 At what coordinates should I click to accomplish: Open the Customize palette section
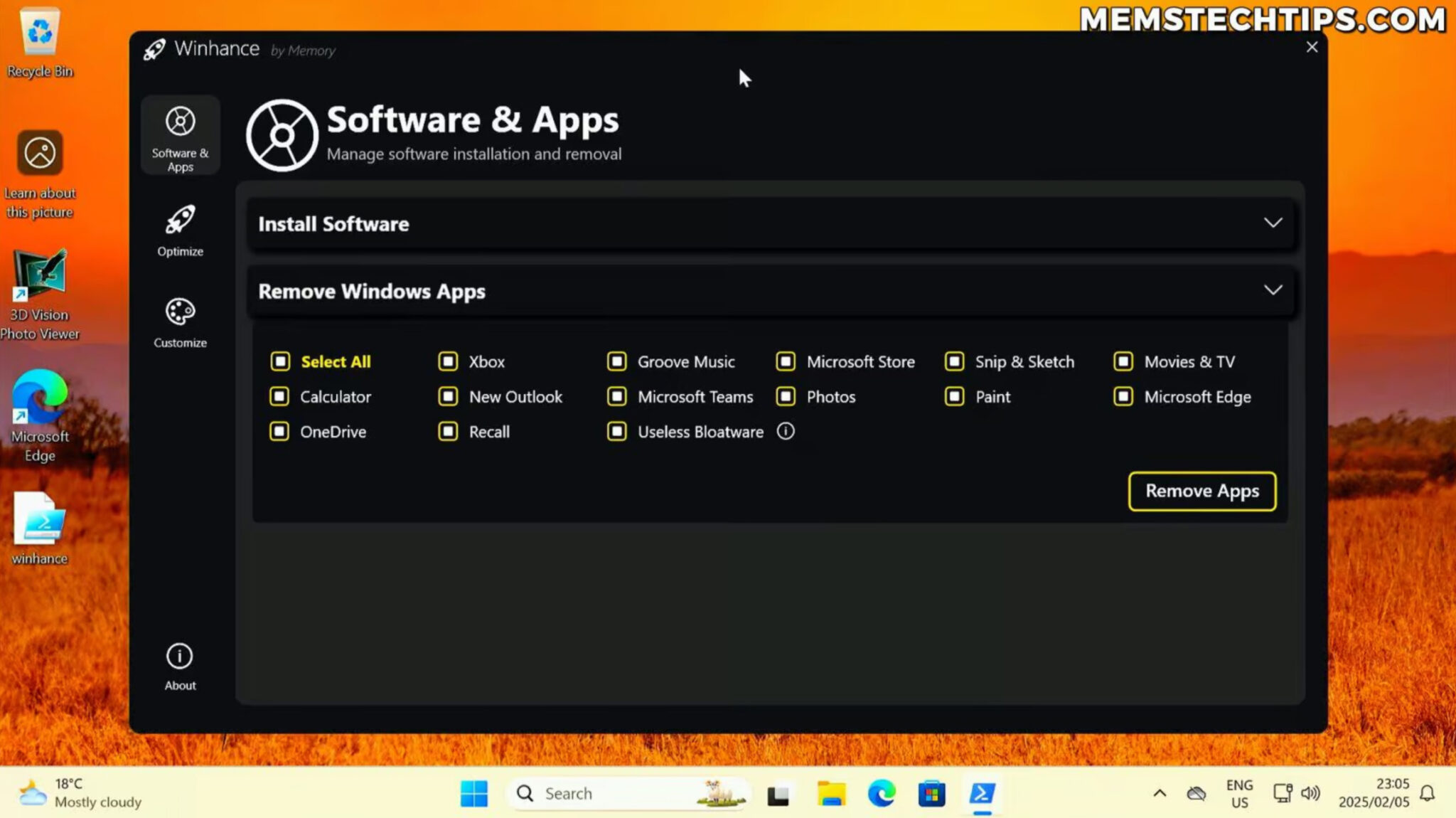point(180,312)
